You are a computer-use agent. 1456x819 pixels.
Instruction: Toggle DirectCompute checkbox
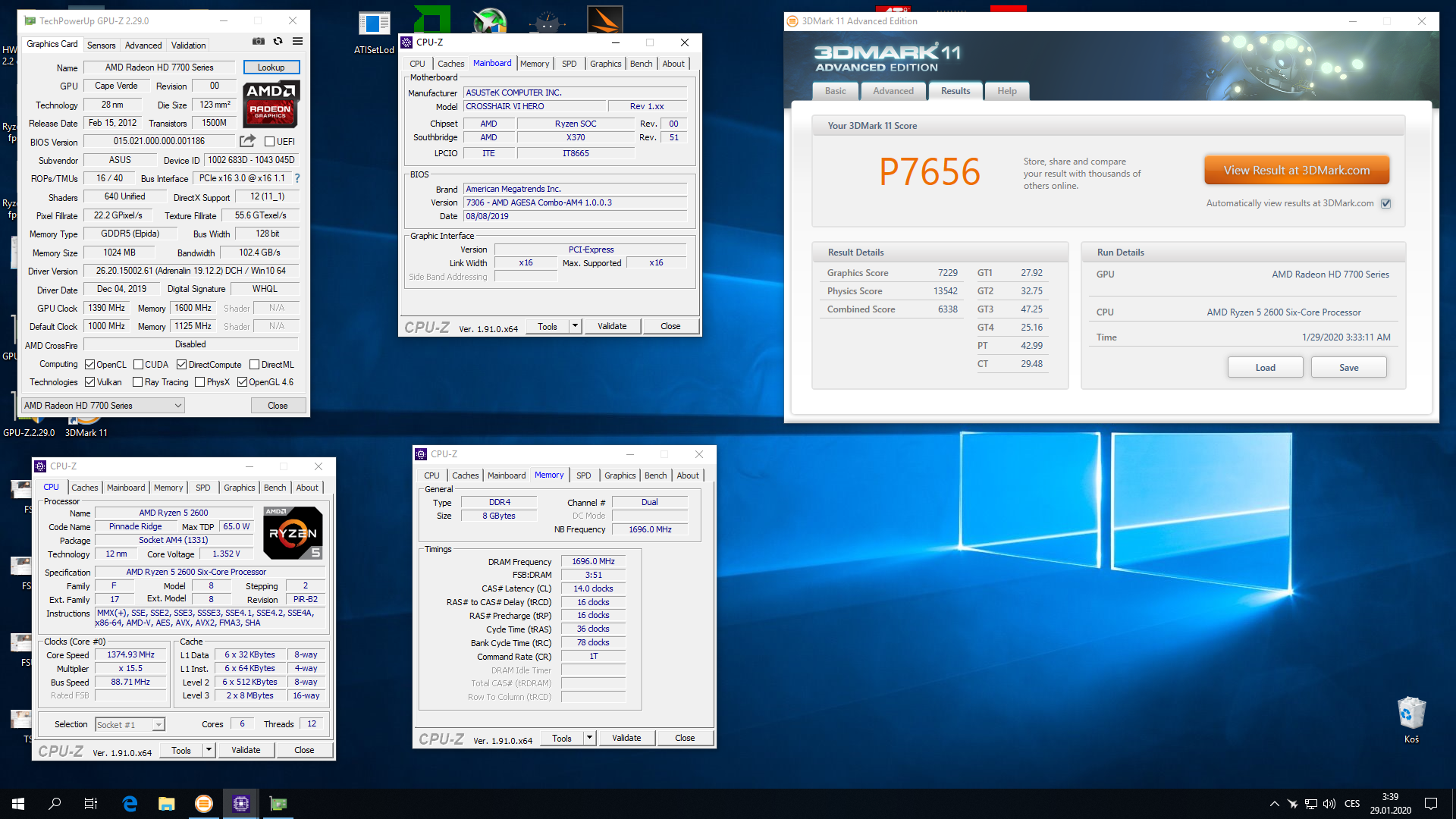tap(181, 365)
